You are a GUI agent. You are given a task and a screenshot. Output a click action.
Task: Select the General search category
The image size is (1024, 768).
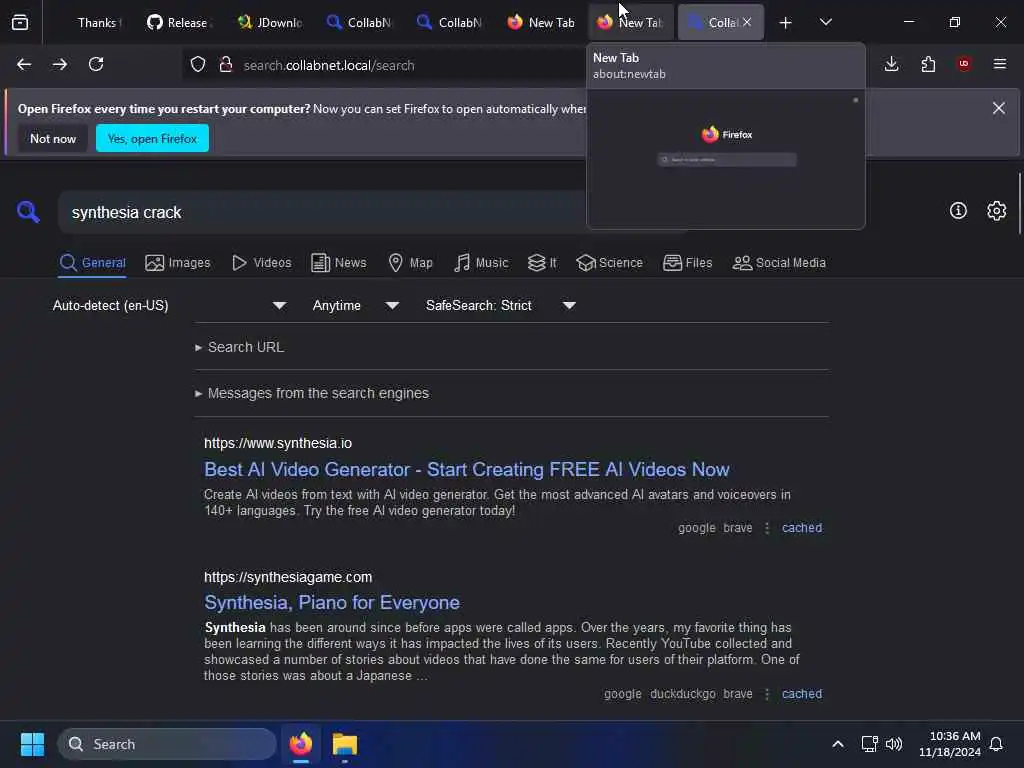click(x=92, y=263)
